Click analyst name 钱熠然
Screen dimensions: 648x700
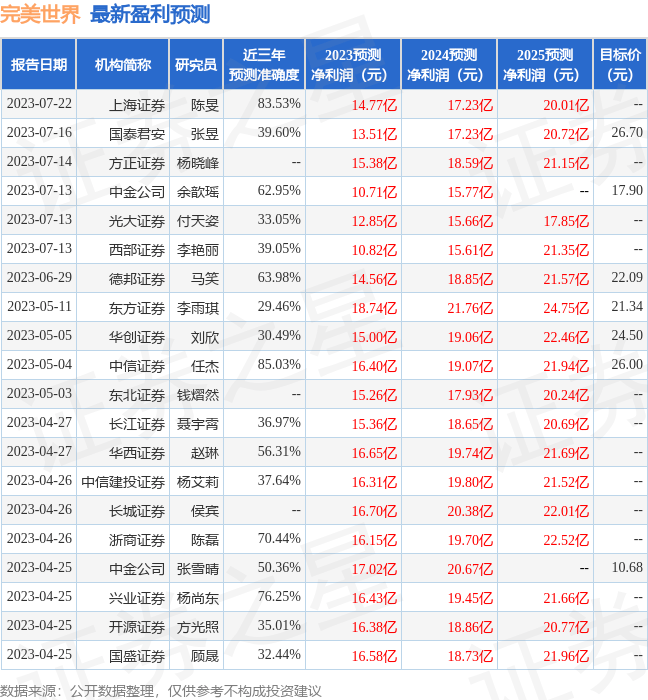coord(198,395)
